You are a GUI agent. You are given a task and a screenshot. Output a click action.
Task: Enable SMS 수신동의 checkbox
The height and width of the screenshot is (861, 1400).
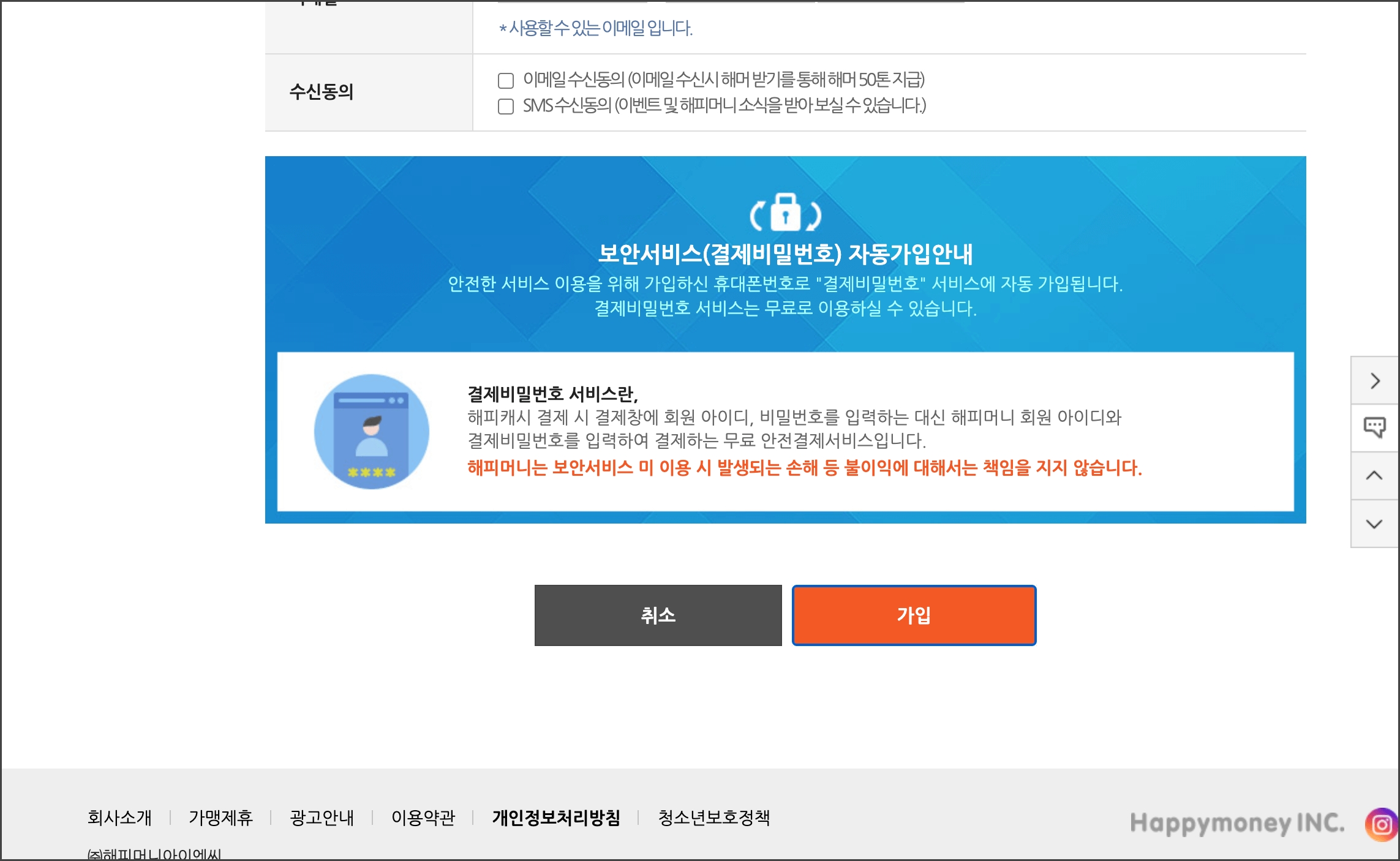(x=506, y=107)
